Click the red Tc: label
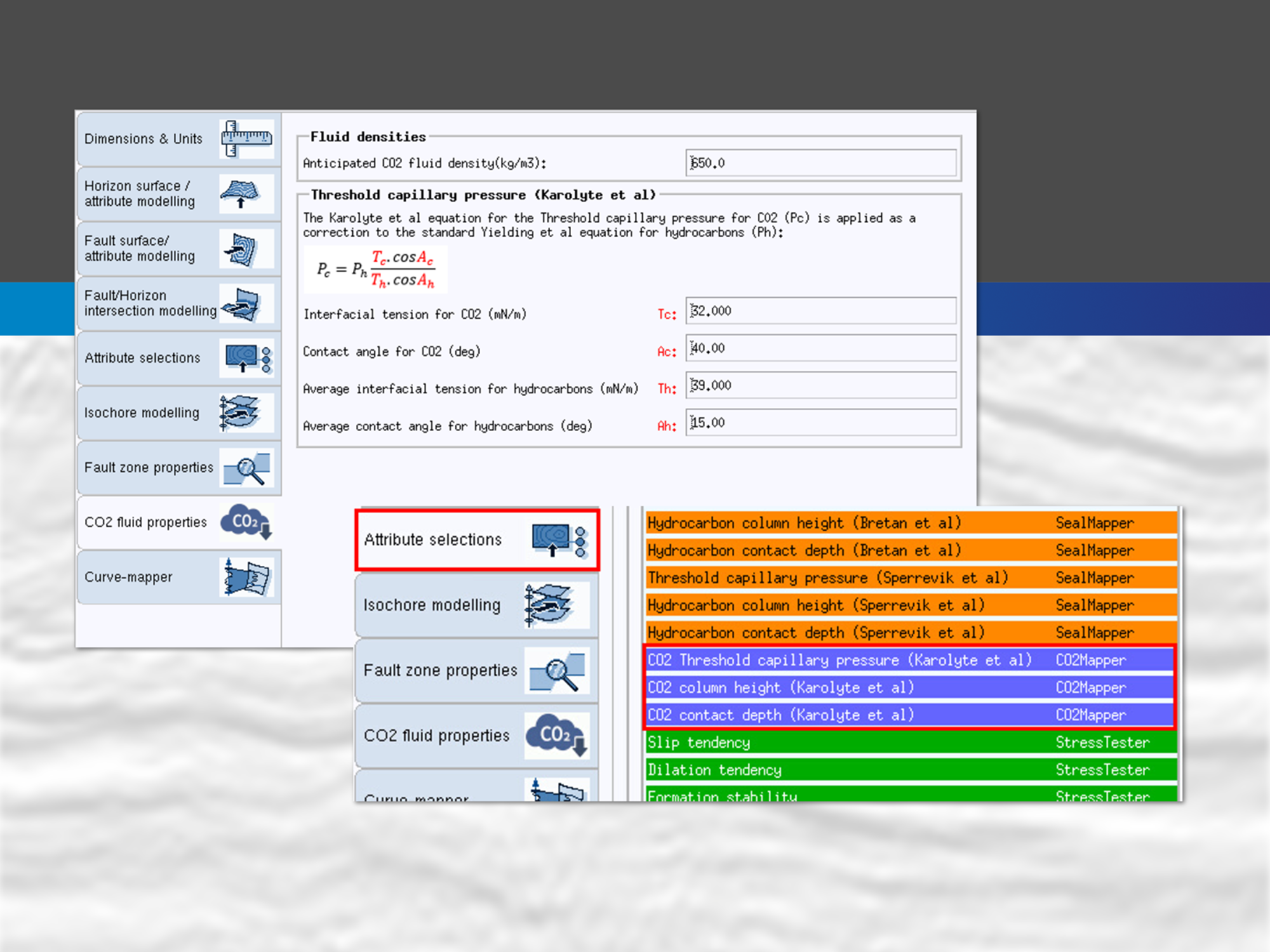The width and height of the screenshot is (1270, 952). click(x=667, y=314)
